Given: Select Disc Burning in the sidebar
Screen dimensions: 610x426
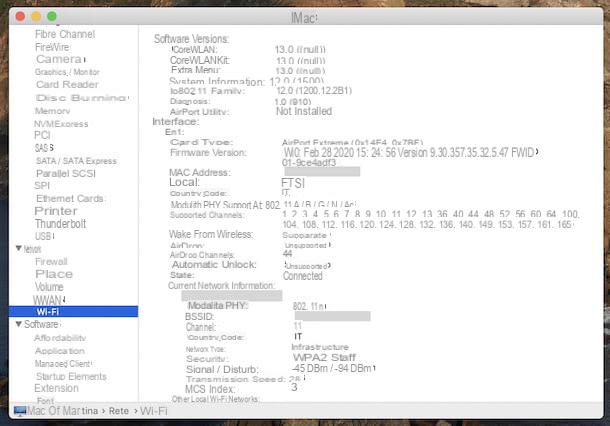Looking at the screenshot, I should (x=82, y=98).
